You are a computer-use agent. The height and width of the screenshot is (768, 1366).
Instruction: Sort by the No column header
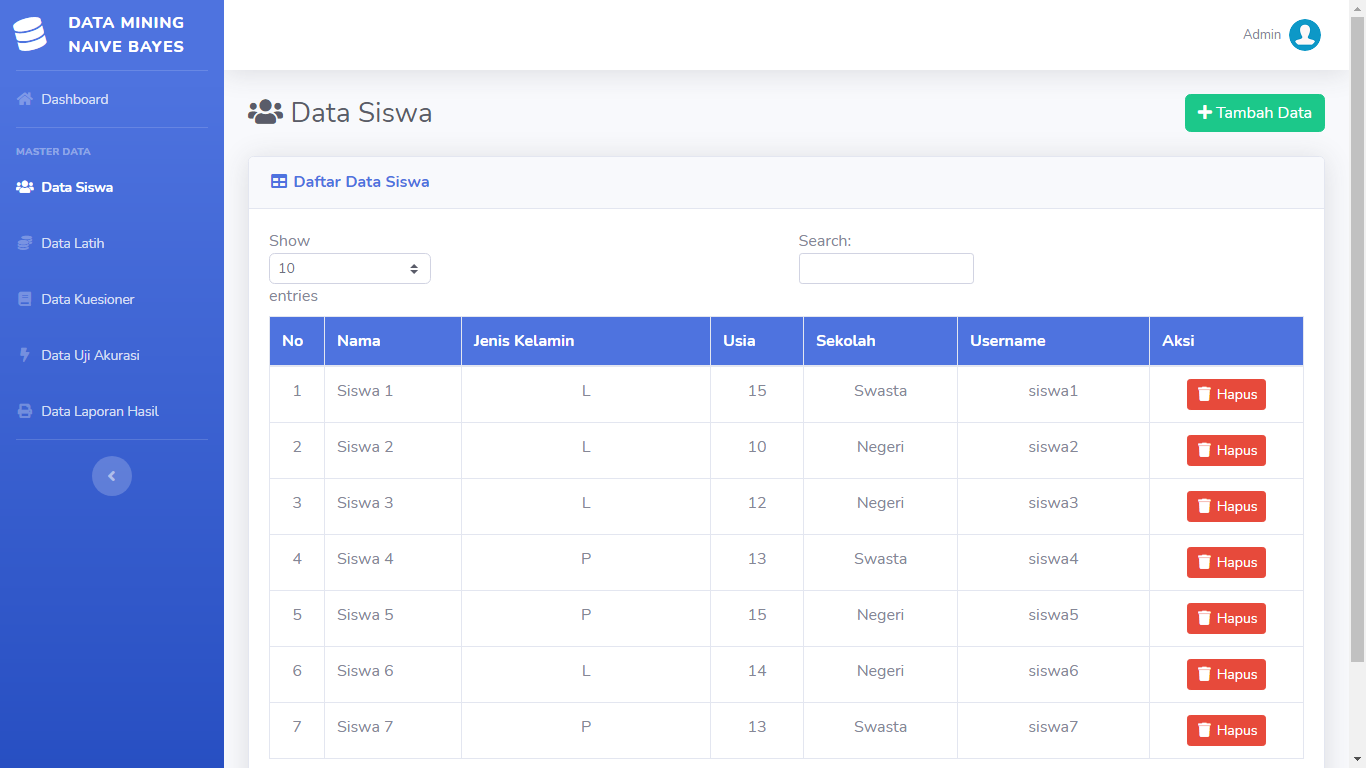tap(297, 341)
